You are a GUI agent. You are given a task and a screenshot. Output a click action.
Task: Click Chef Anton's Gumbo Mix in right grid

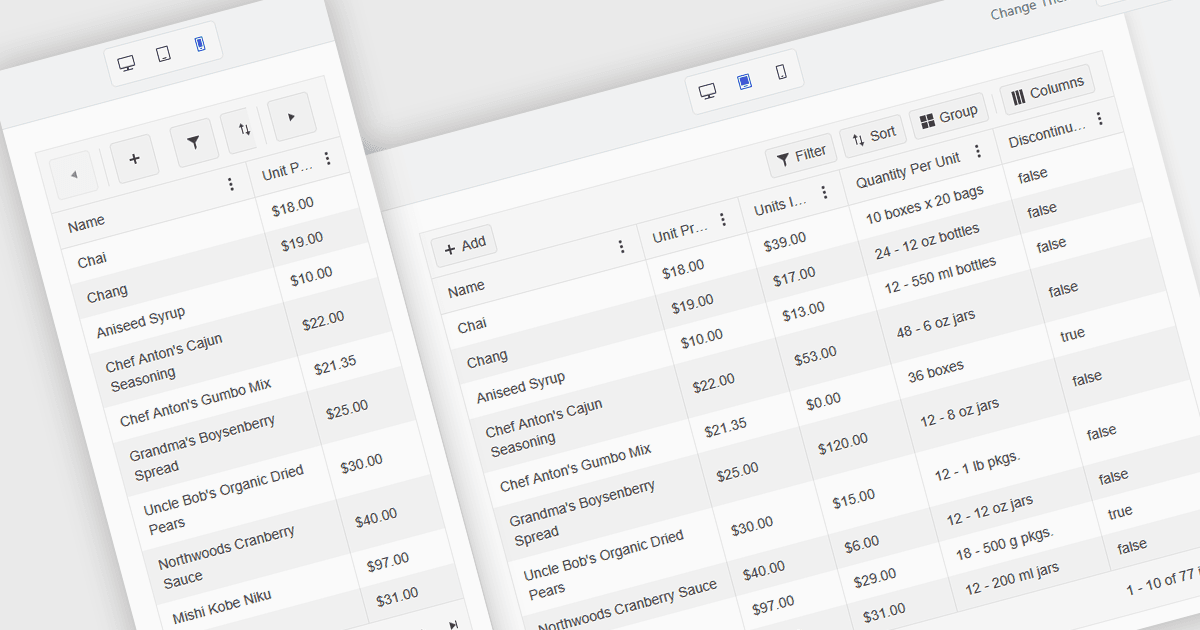click(576, 467)
